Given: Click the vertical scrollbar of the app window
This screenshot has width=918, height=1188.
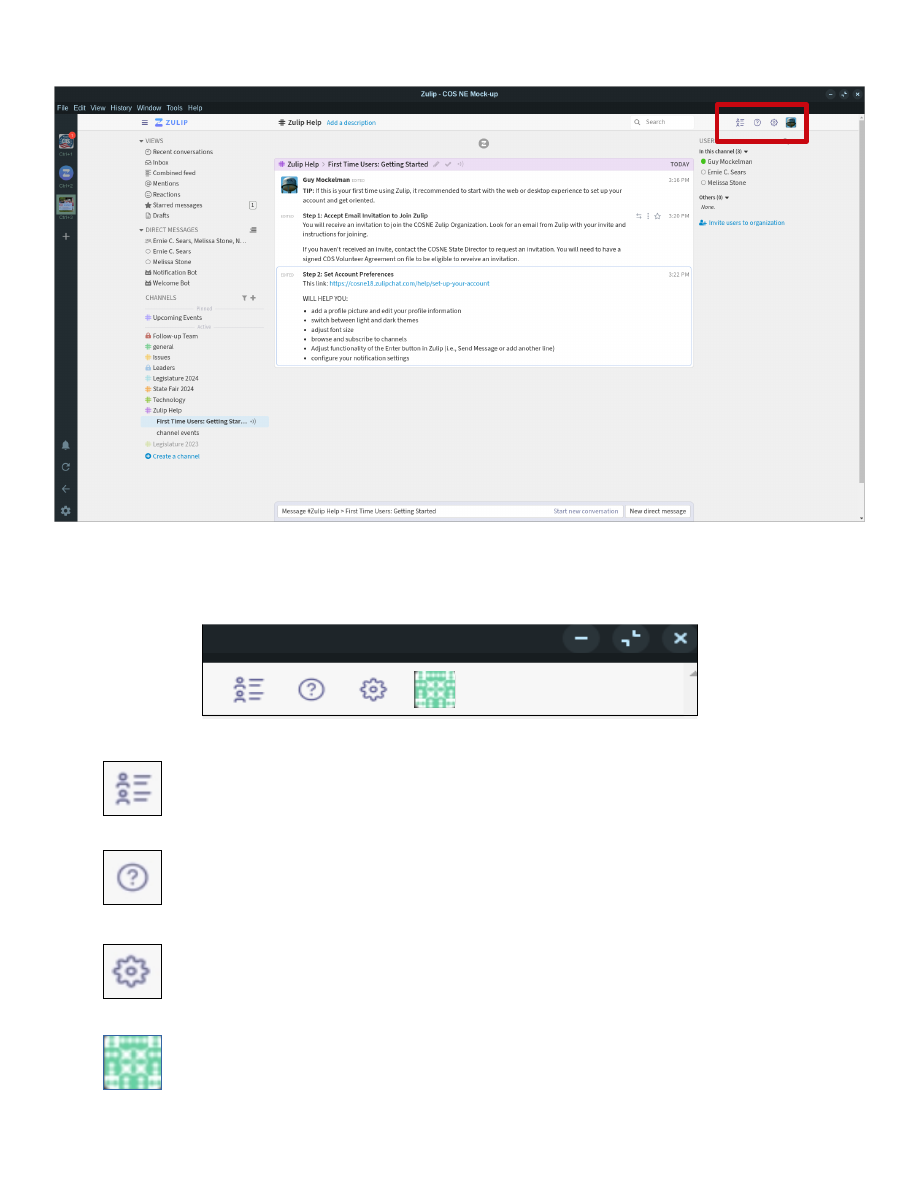Looking at the screenshot, I should (x=860, y=300).
